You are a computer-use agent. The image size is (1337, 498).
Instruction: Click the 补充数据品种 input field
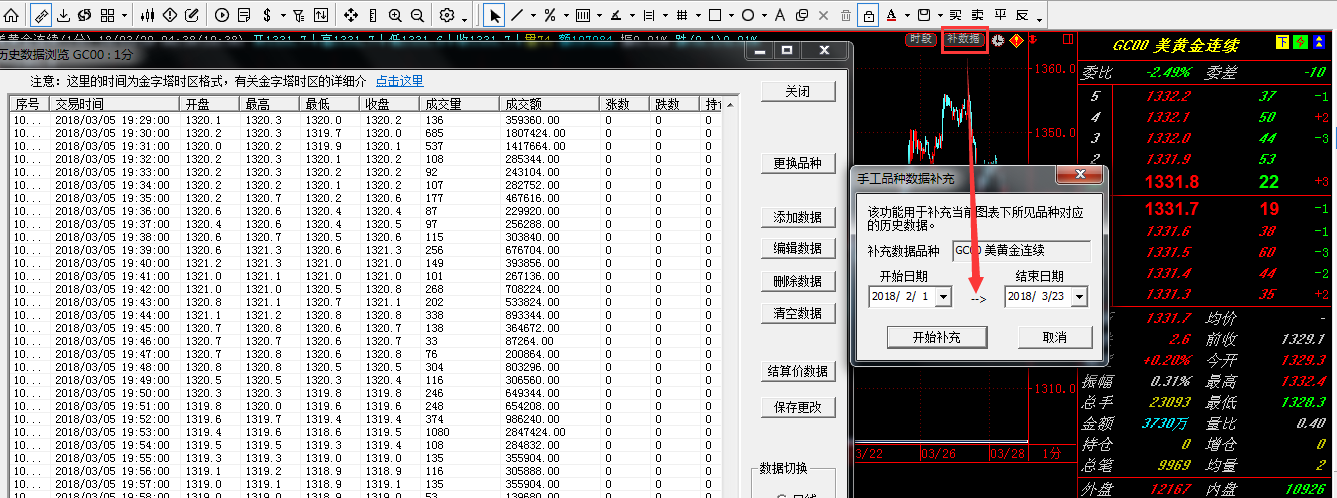pos(1020,250)
